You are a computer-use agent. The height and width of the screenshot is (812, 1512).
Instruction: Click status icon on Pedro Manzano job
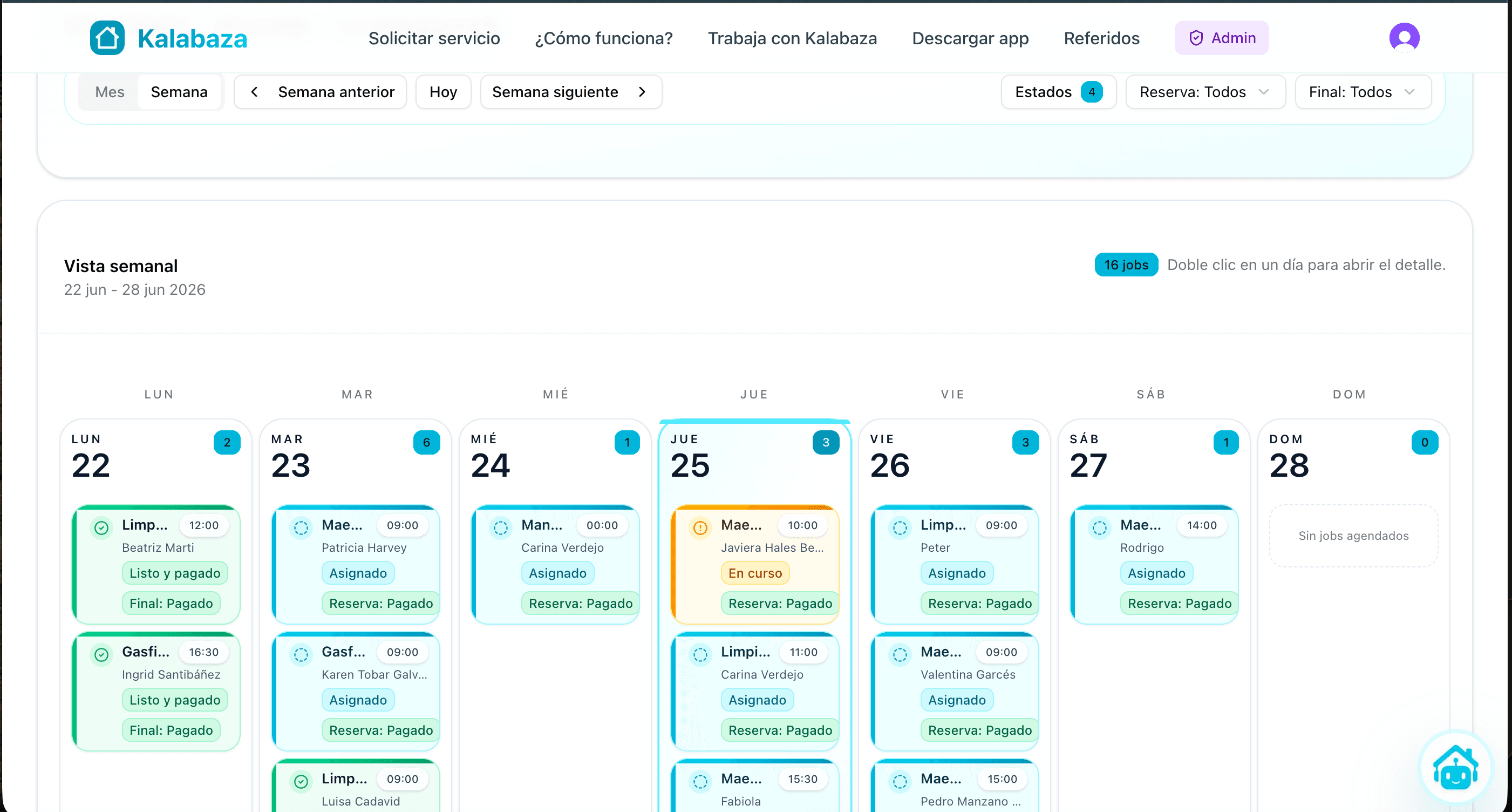900,781
